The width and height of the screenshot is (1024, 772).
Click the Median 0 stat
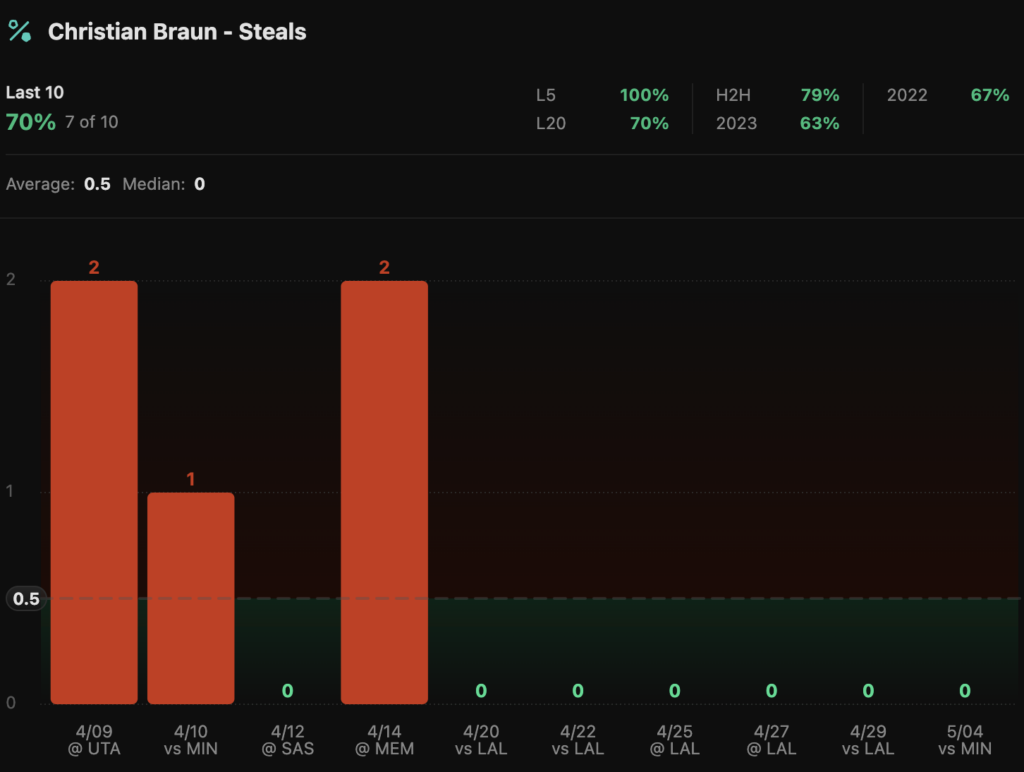coord(164,184)
